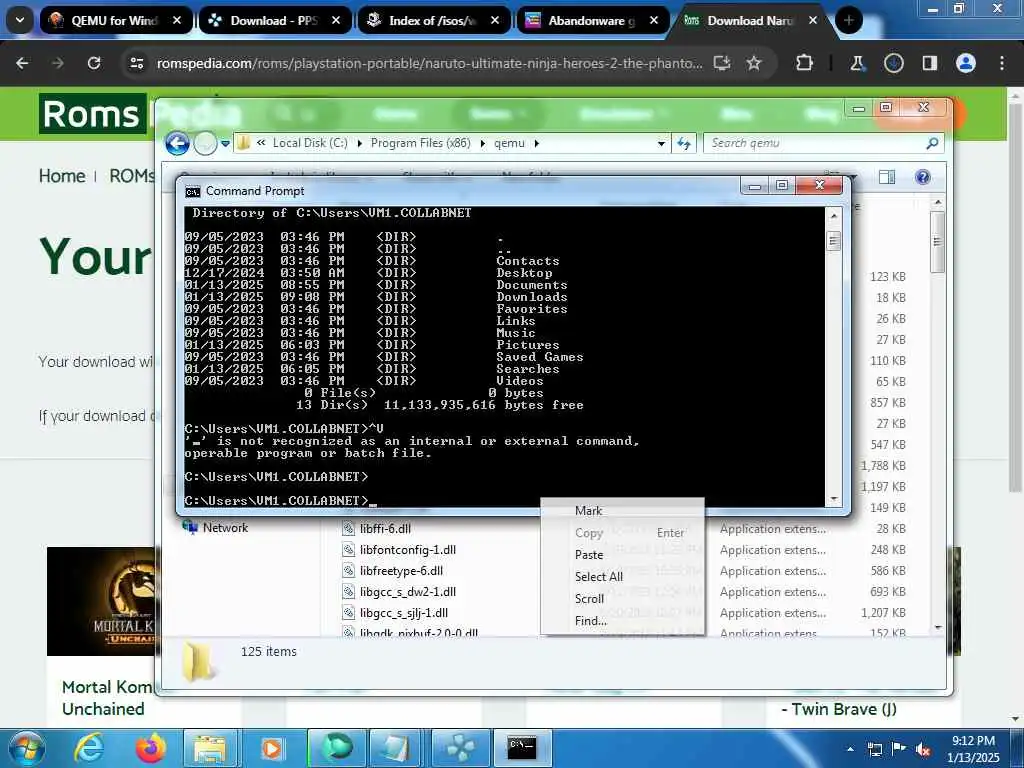This screenshot has width=1024, height=768.
Task: Select Mark in the context menu
Action: (588, 511)
